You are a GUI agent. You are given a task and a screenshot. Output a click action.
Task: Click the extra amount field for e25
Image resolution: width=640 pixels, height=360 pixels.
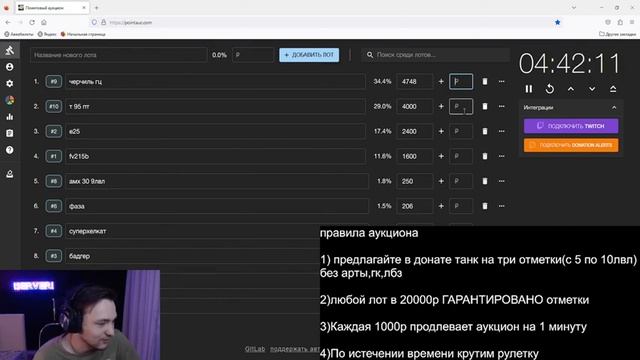(x=461, y=131)
